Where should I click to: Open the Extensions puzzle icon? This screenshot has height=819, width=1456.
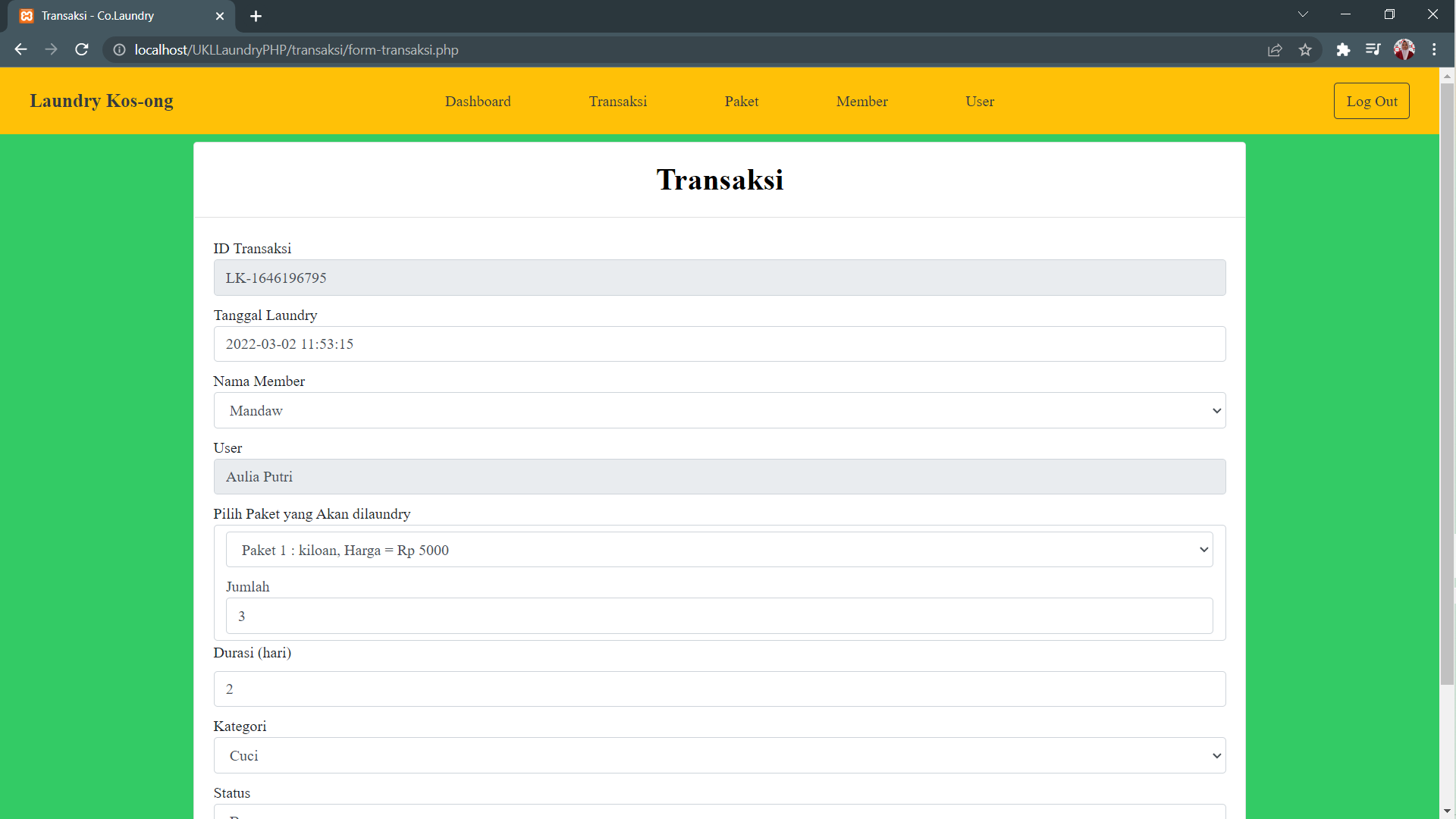pos(1343,50)
